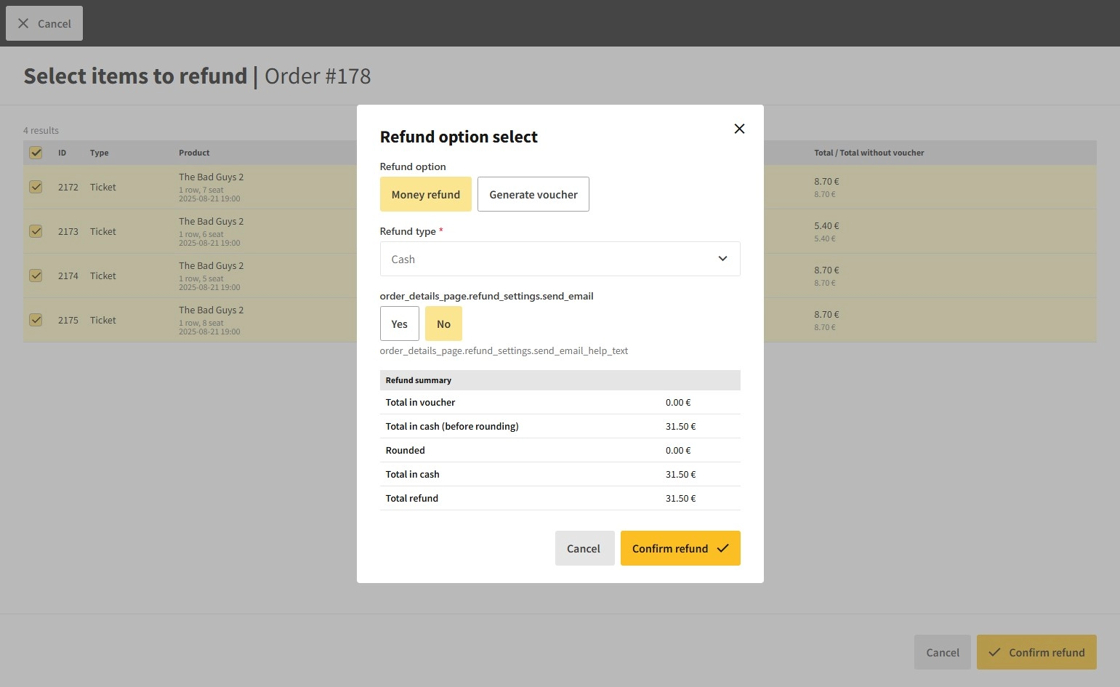The width and height of the screenshot is (1120, 687).
Task: Toggle checkbox for ticket ID 2175
Action: tap(36, 320)
